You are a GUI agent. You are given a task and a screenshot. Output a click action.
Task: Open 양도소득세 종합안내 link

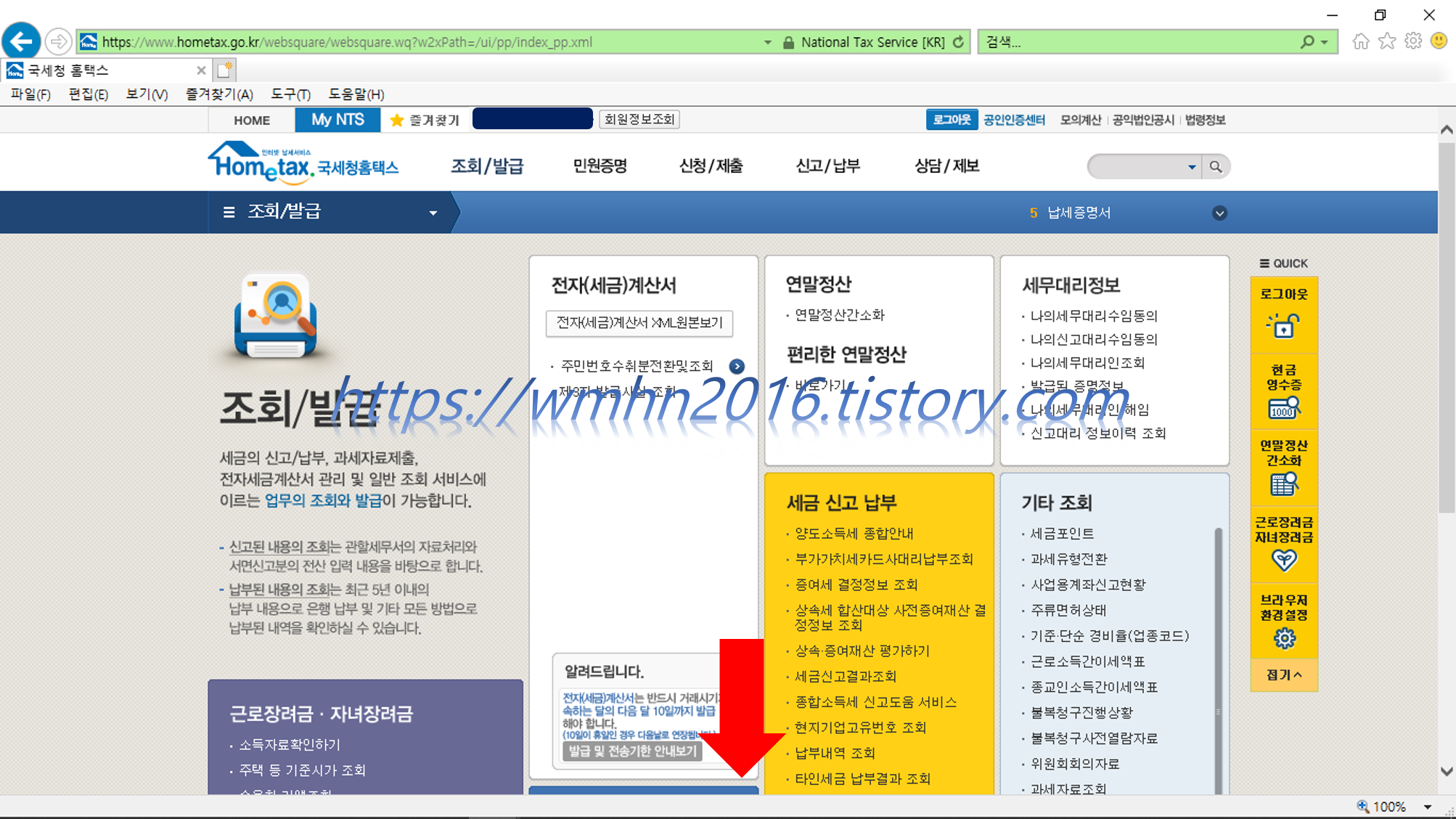coord(854,534)
